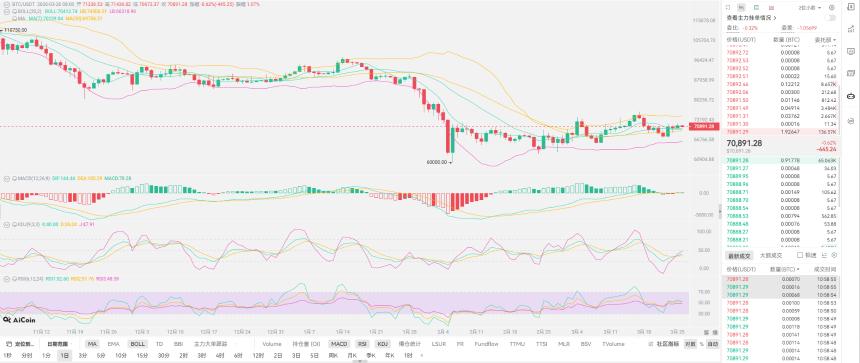The height and width of the screenshot is (363, 860).
Task: Select the 4时 timeframe
Action: click(220, 355)
